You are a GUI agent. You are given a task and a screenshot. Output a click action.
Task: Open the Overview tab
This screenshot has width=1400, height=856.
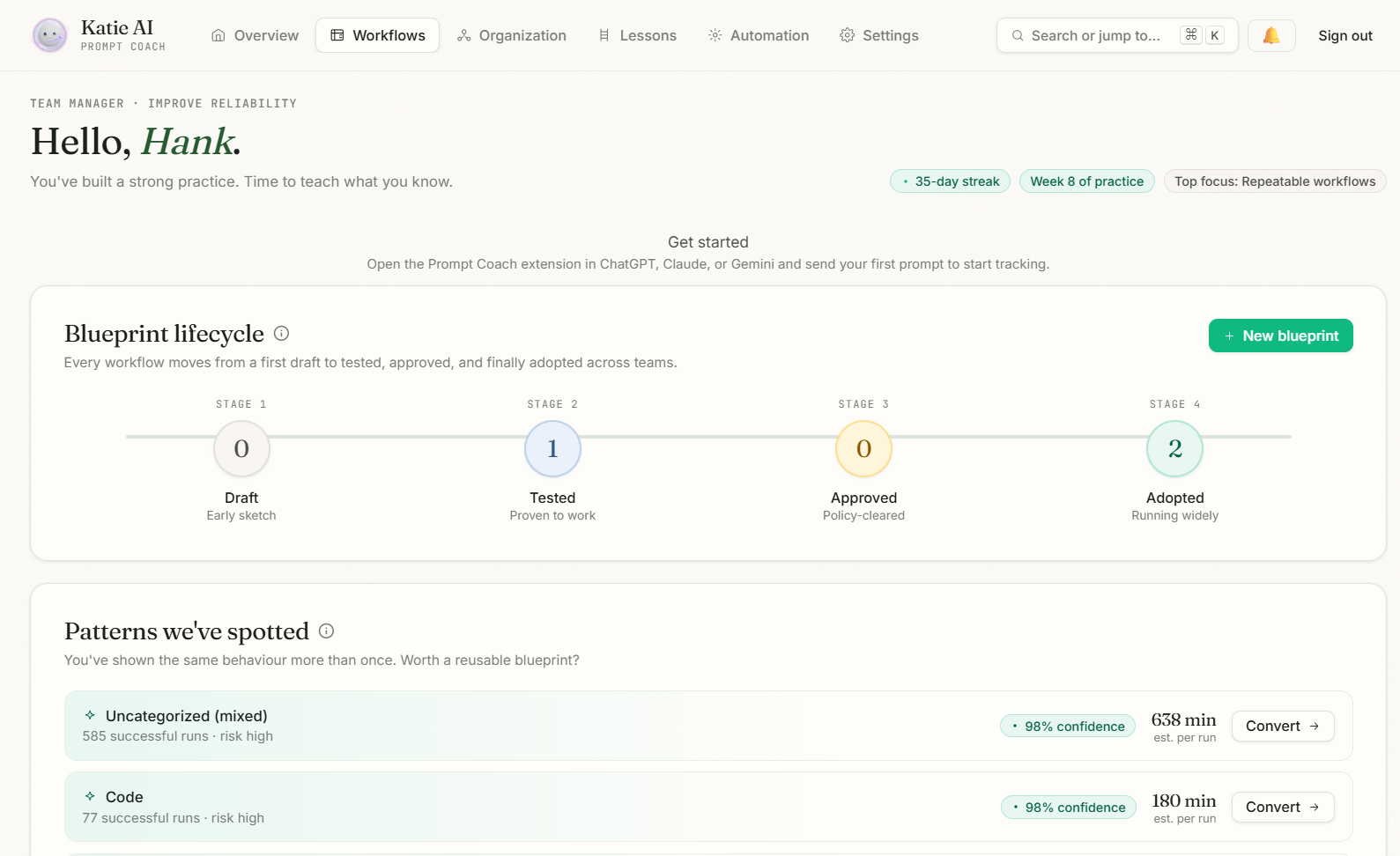[x=255, y=35]
